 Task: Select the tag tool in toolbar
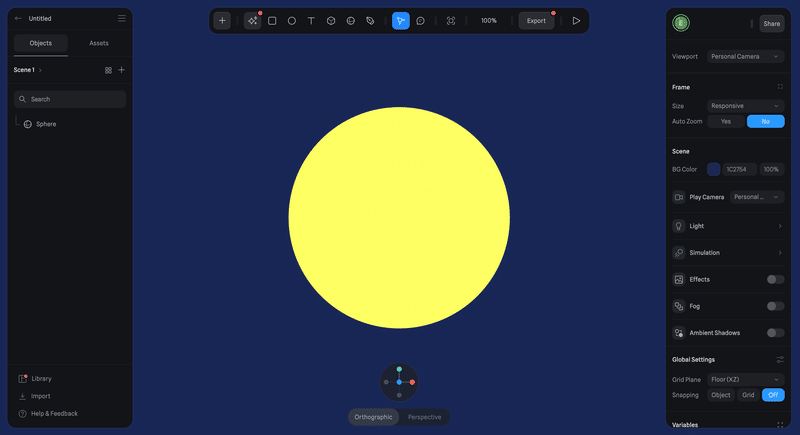[x=370, y=21]
